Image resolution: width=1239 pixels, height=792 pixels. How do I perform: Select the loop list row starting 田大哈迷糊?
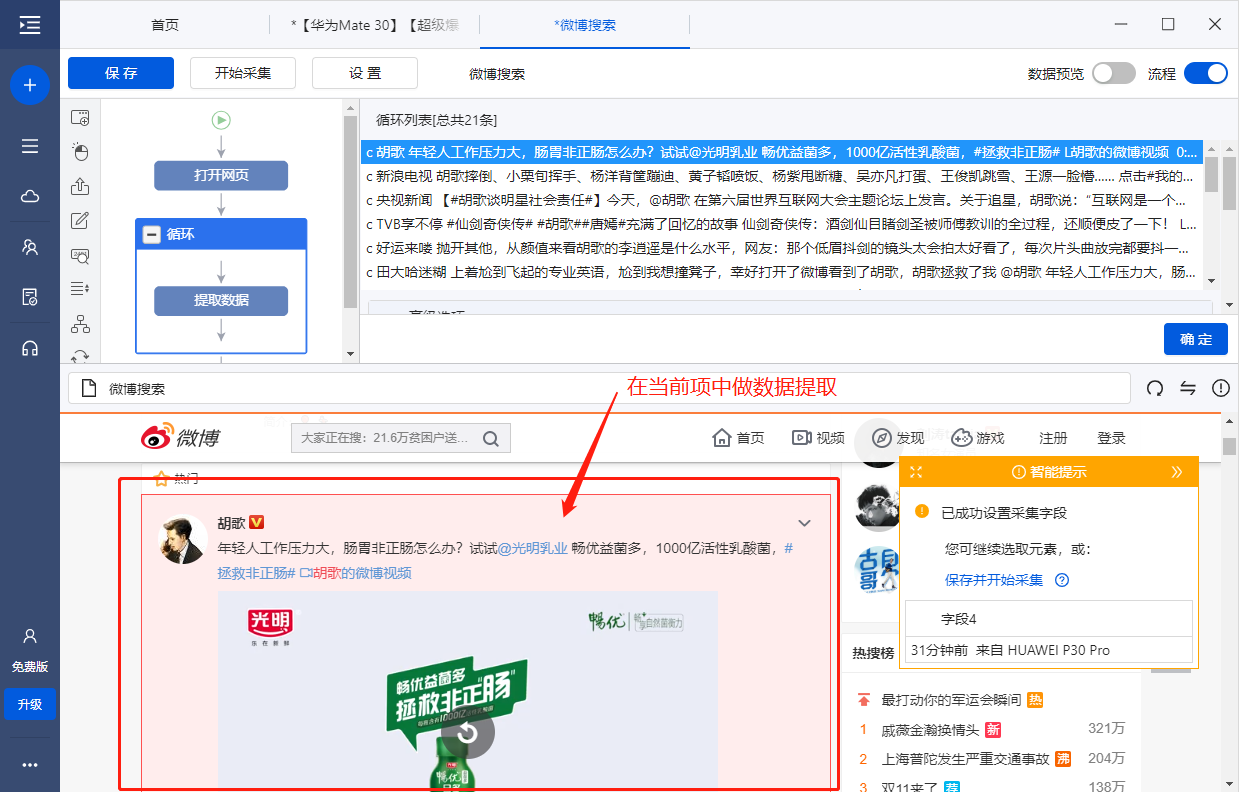[782, 272]
